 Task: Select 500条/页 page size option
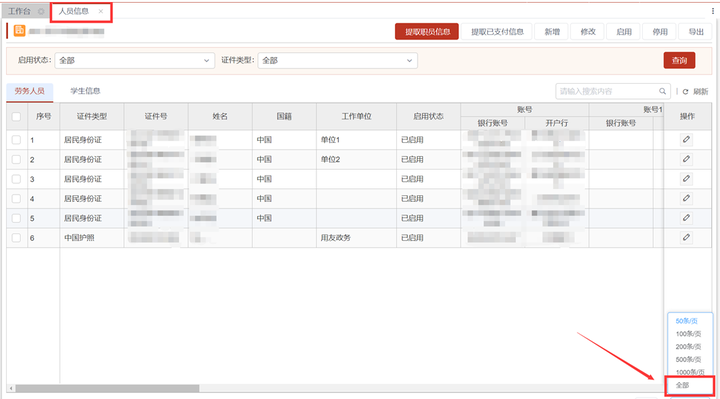tap(688, 360)
